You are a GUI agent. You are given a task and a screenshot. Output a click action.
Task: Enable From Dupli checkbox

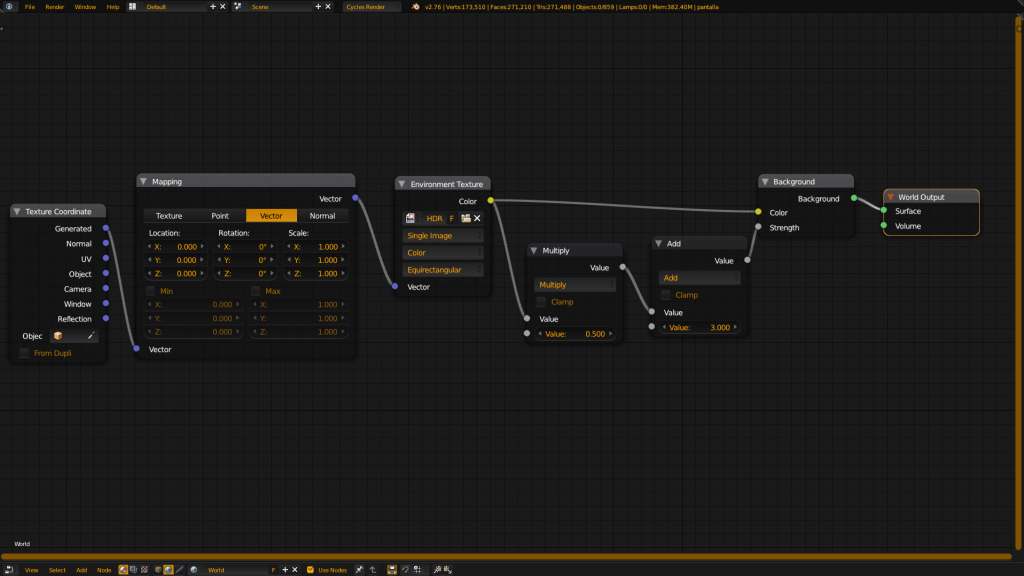pyautogui.click(x=25, y=353)
